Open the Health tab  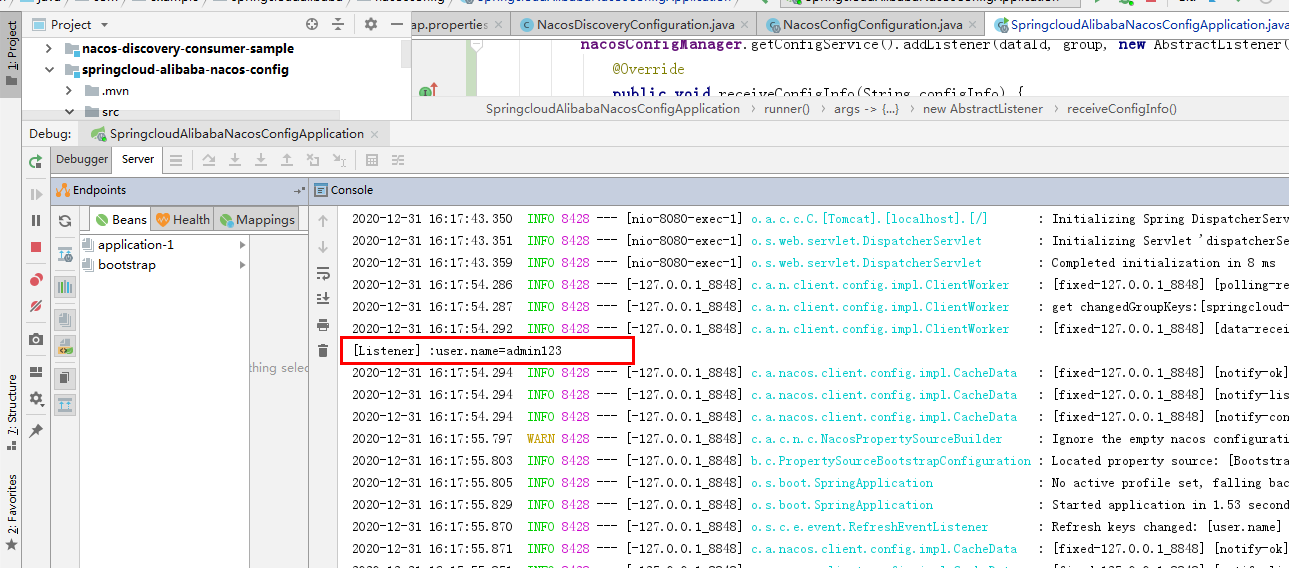182,220
